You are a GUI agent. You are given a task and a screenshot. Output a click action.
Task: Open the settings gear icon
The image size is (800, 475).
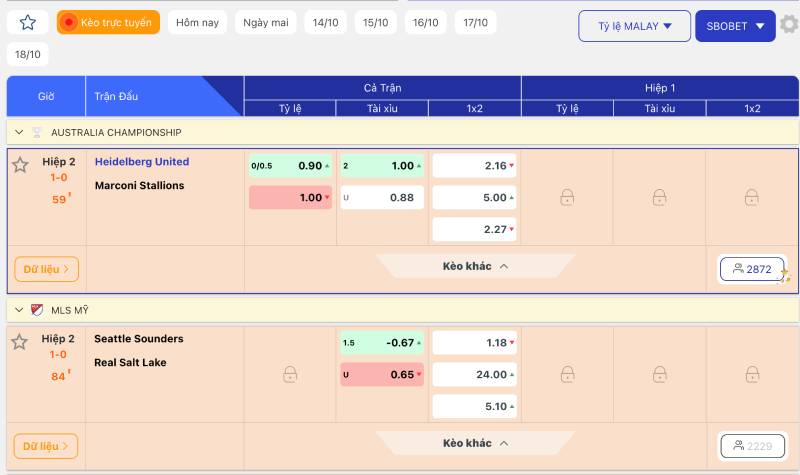click(x=789, y=25)
